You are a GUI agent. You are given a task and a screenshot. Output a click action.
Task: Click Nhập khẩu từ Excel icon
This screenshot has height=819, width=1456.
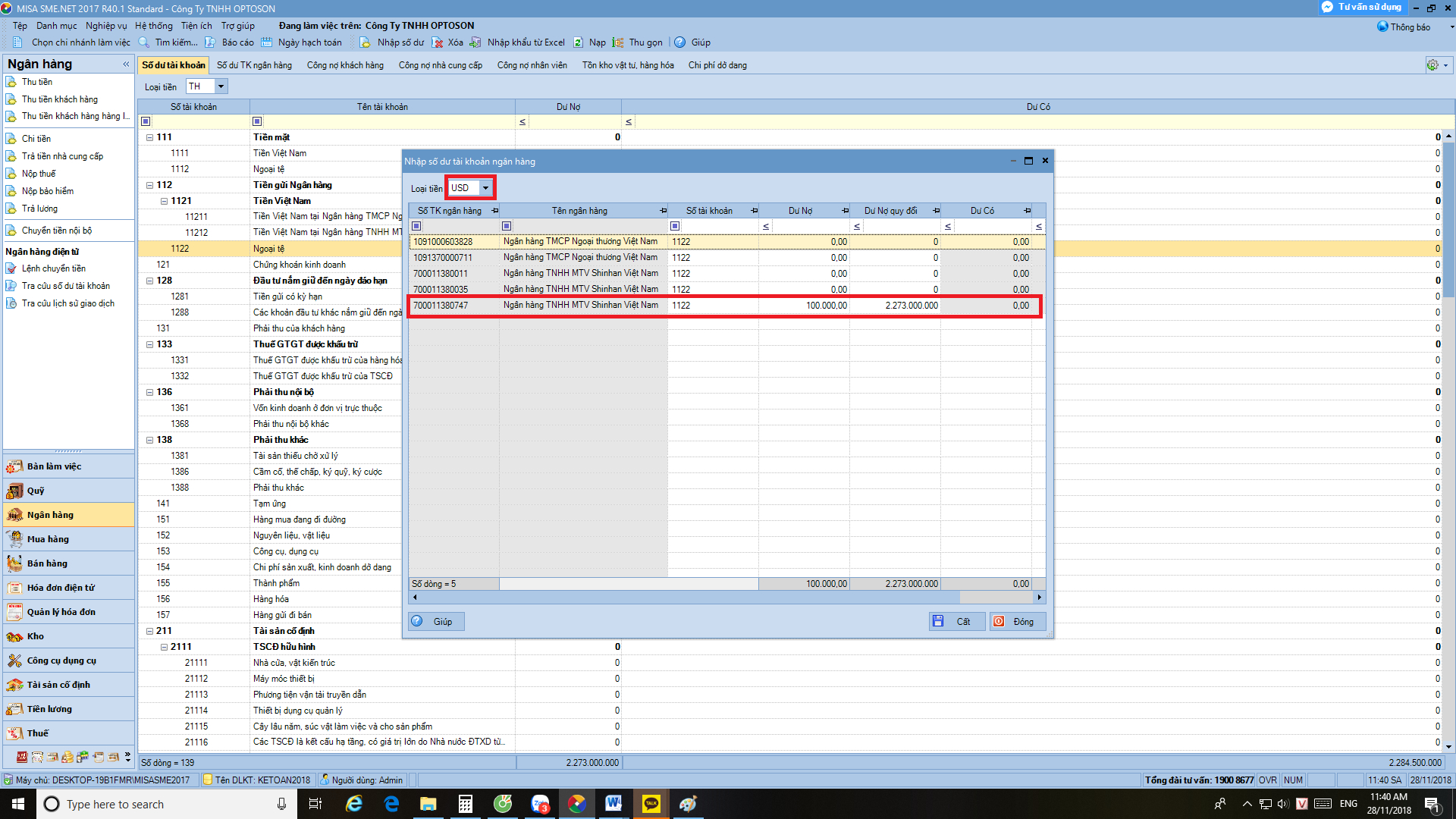tap(475, 42)
